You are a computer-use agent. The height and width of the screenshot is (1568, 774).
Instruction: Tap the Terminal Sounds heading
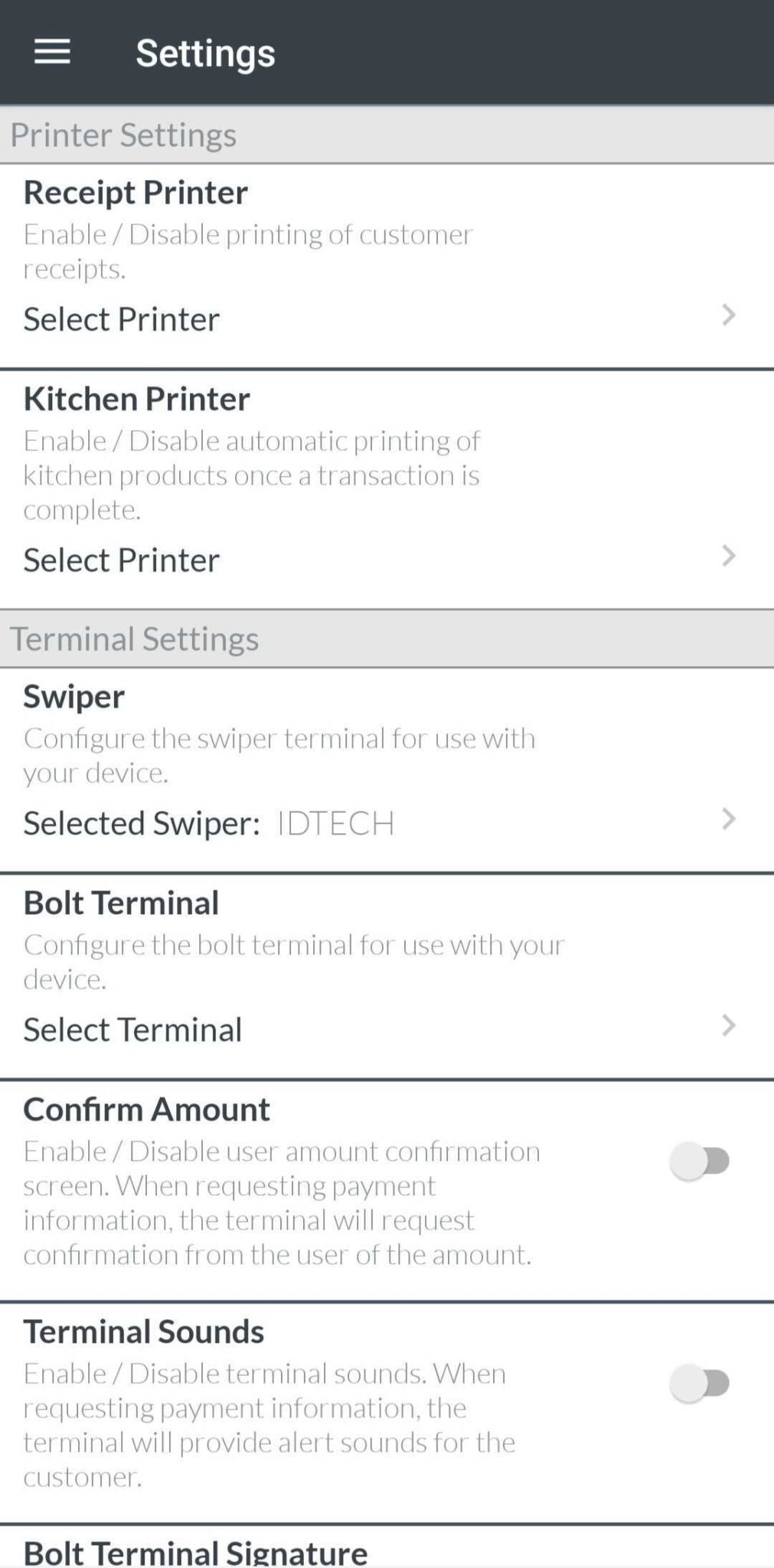click(144, 1331)
